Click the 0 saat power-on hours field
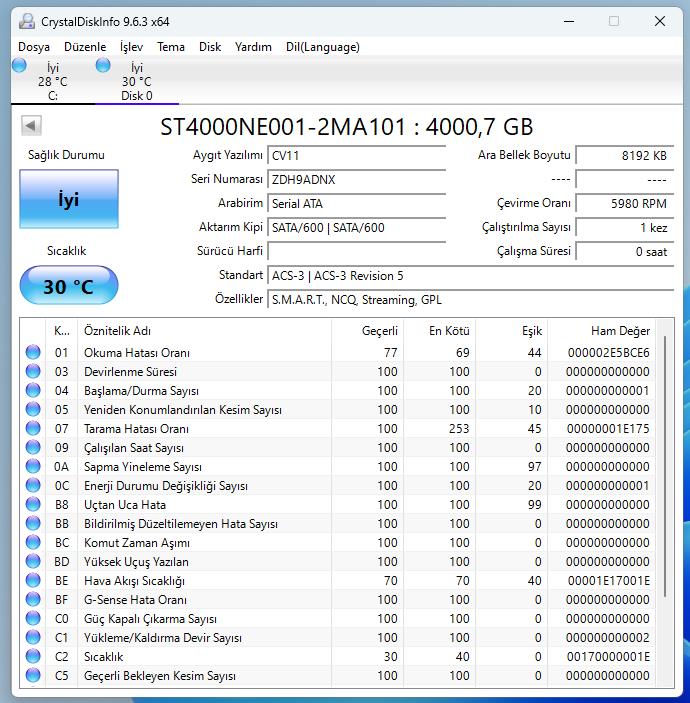This screenshot has height=703, width=690. tap(625, 252)
